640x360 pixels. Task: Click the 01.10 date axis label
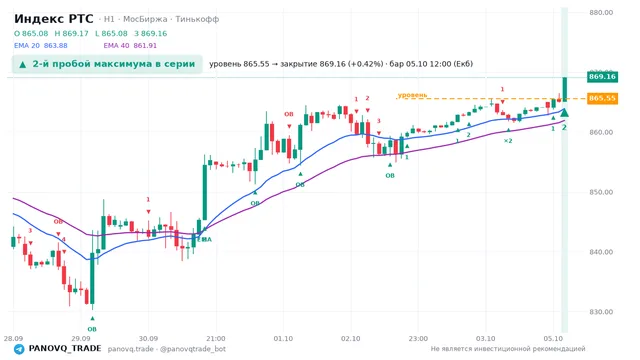point(283,339)
